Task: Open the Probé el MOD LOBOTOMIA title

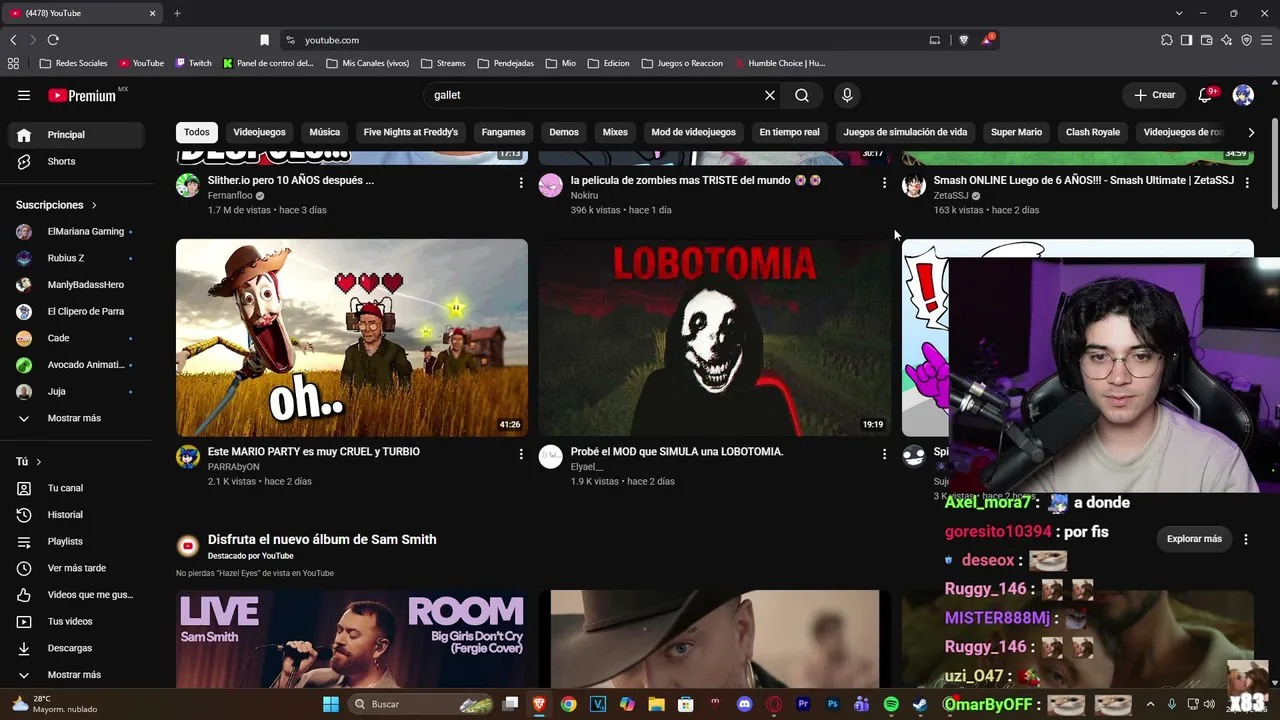Action: (677, 452)
